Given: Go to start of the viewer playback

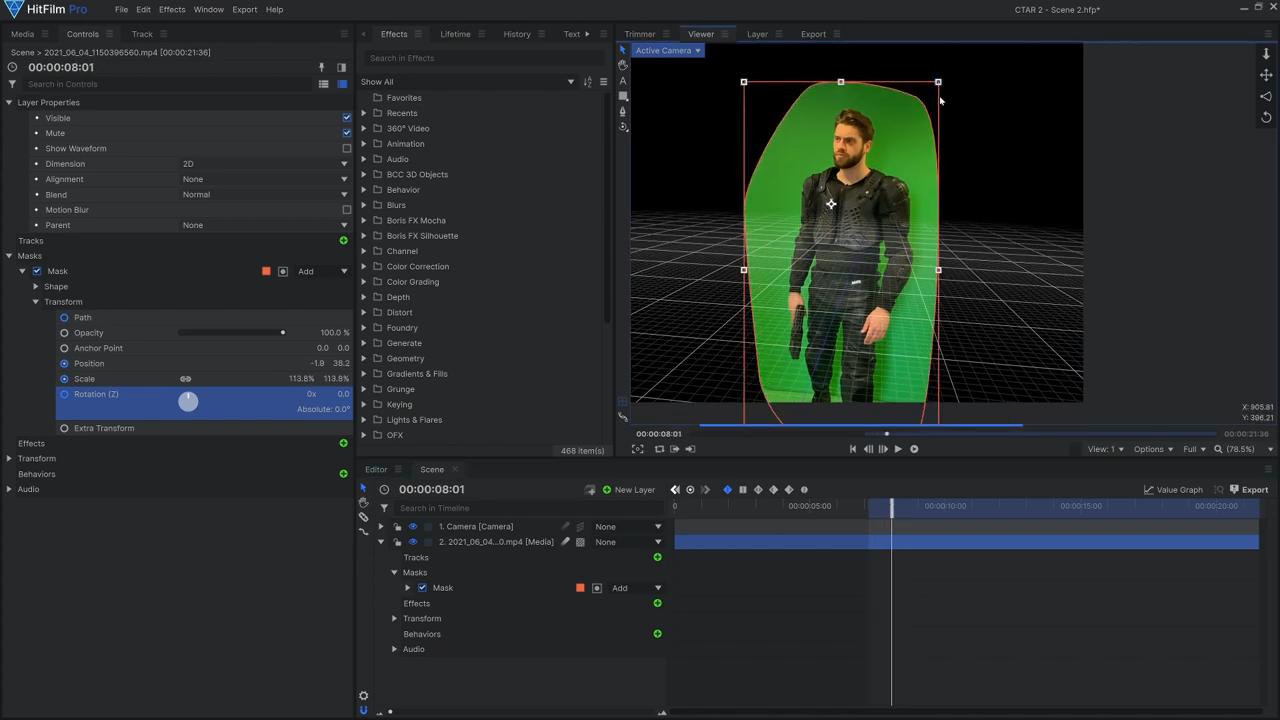Looking at the screenshot, I should coord(853,449).
